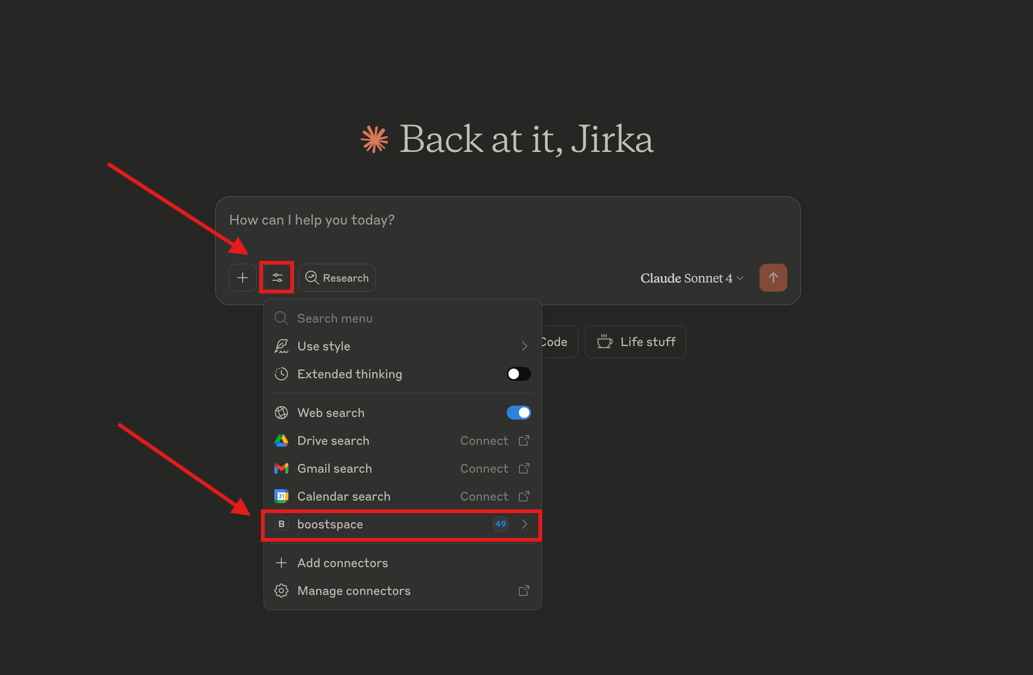Open the Use style submenu
This screenshot has height=675, width=1033.
pos(403,346)
